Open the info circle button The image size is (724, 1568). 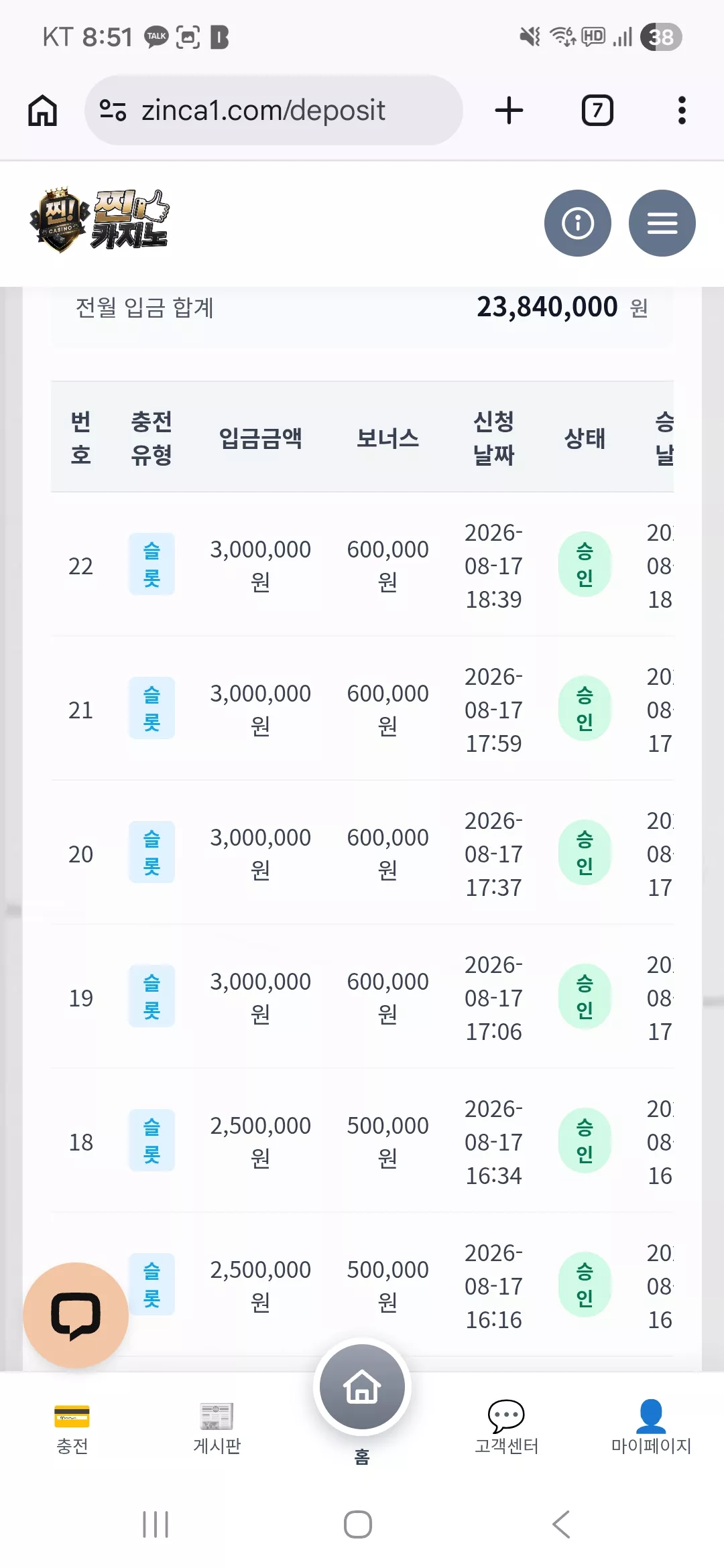(578, 223)
